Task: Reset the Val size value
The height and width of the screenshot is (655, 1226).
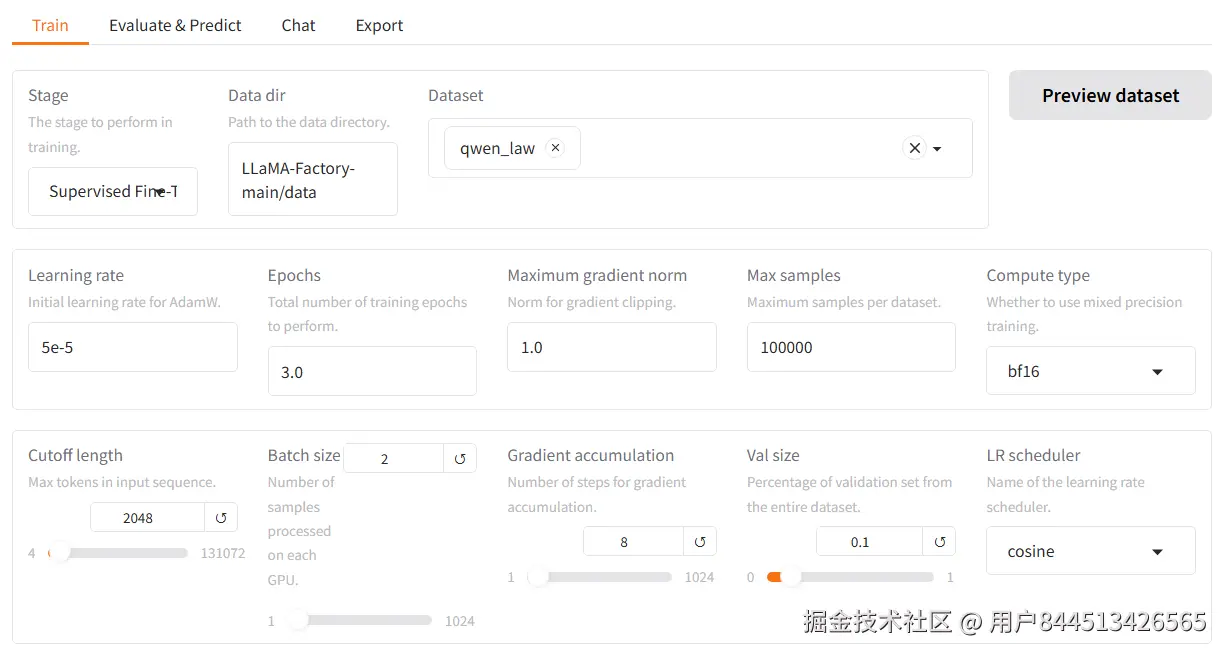Action: click(x=939, y=542)
